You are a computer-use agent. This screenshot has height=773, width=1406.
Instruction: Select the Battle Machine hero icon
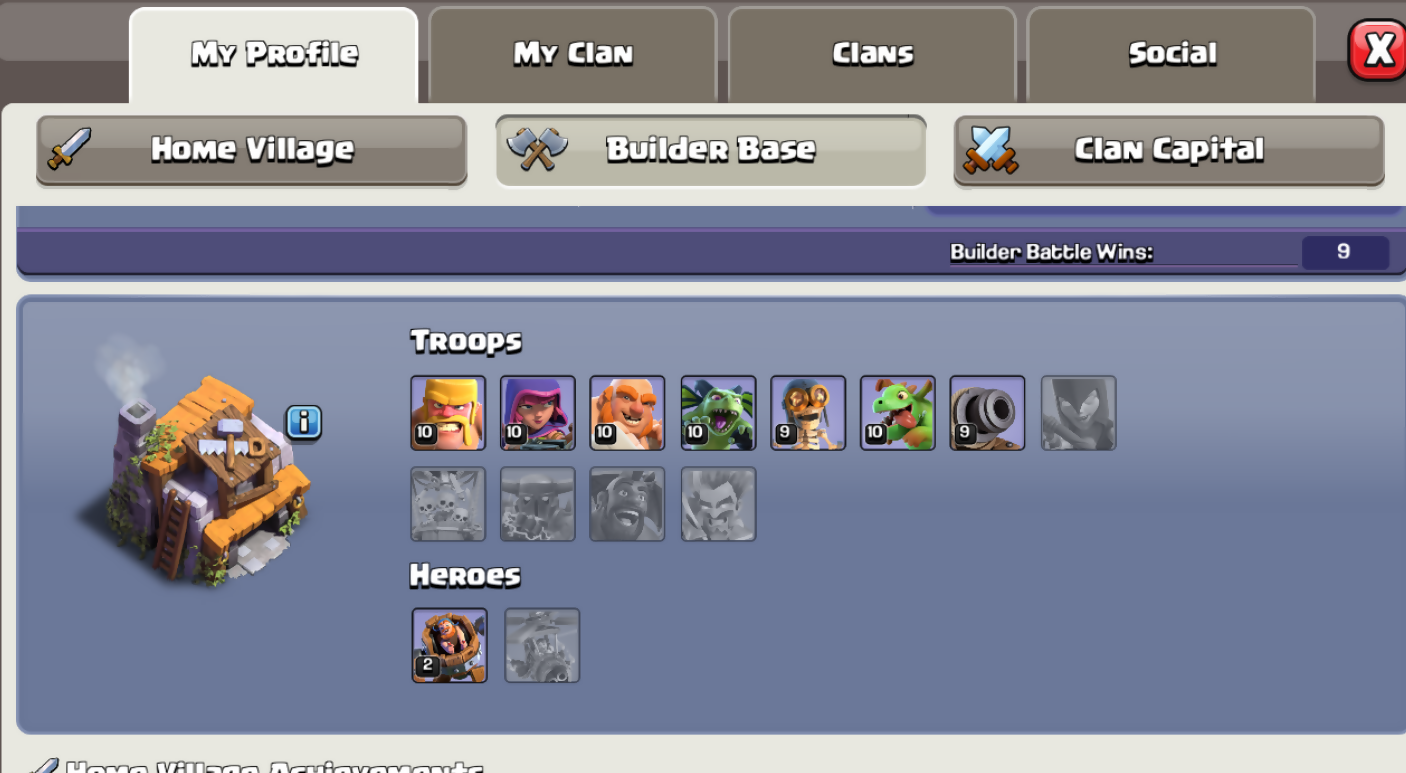click(x=450, y=646)
